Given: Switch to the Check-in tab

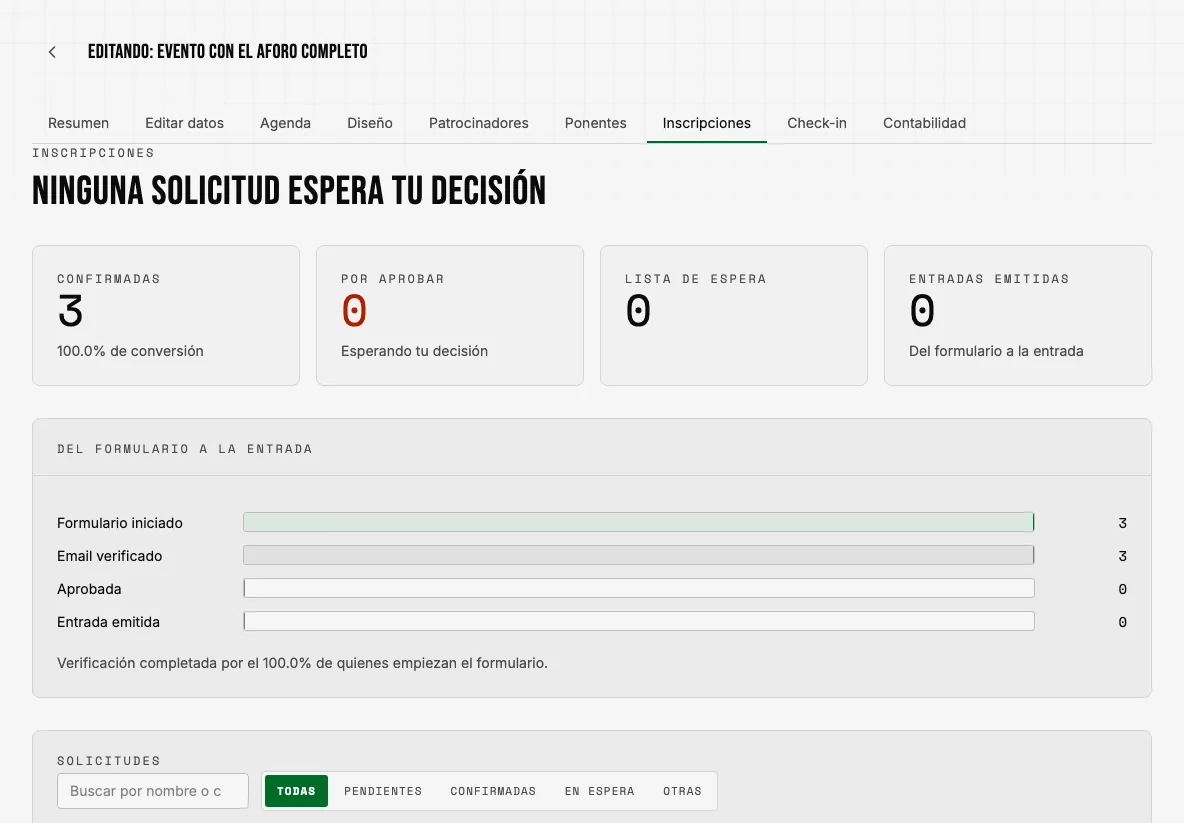Looking at the screenshot, I should 817,123.
